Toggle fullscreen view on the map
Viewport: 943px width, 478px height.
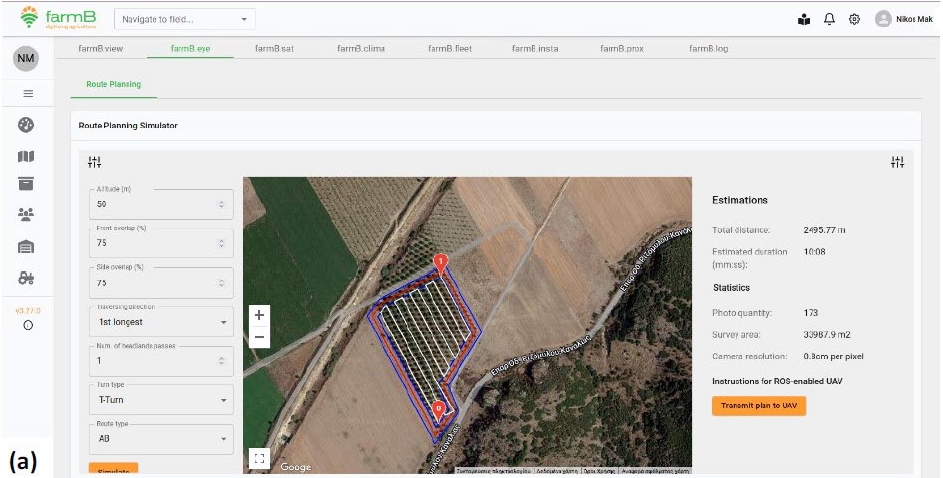point(260,458)
